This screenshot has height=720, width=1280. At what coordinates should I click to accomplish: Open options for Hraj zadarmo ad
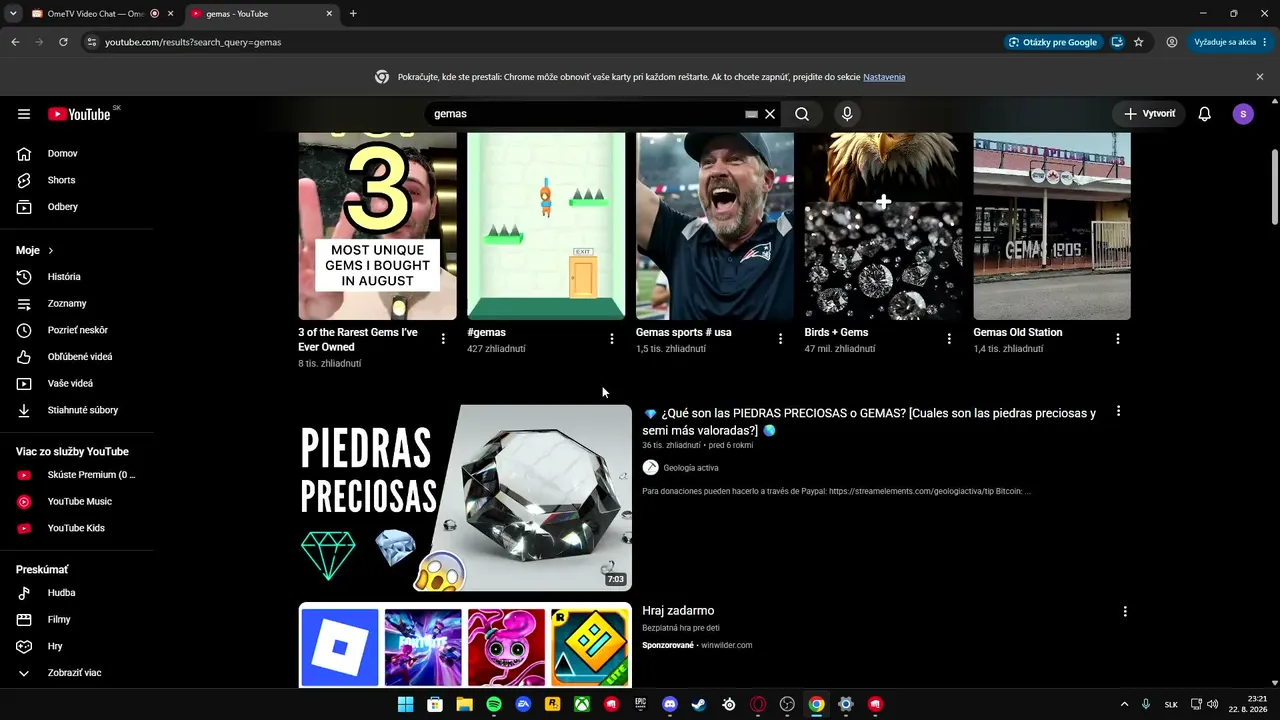pos(1125,611)
